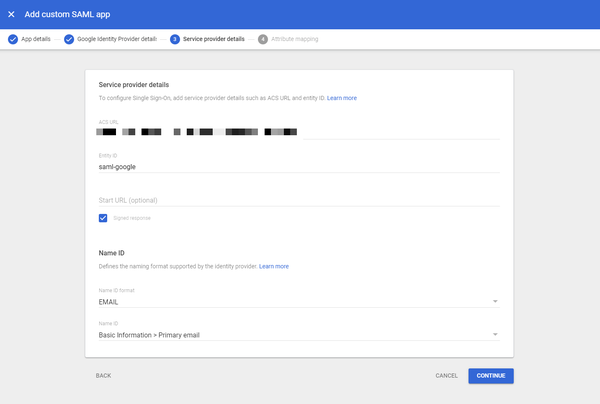Screen dimensions: 600x404
Task: Go to Google Identity Provider details step
Action: click(117, 39)
